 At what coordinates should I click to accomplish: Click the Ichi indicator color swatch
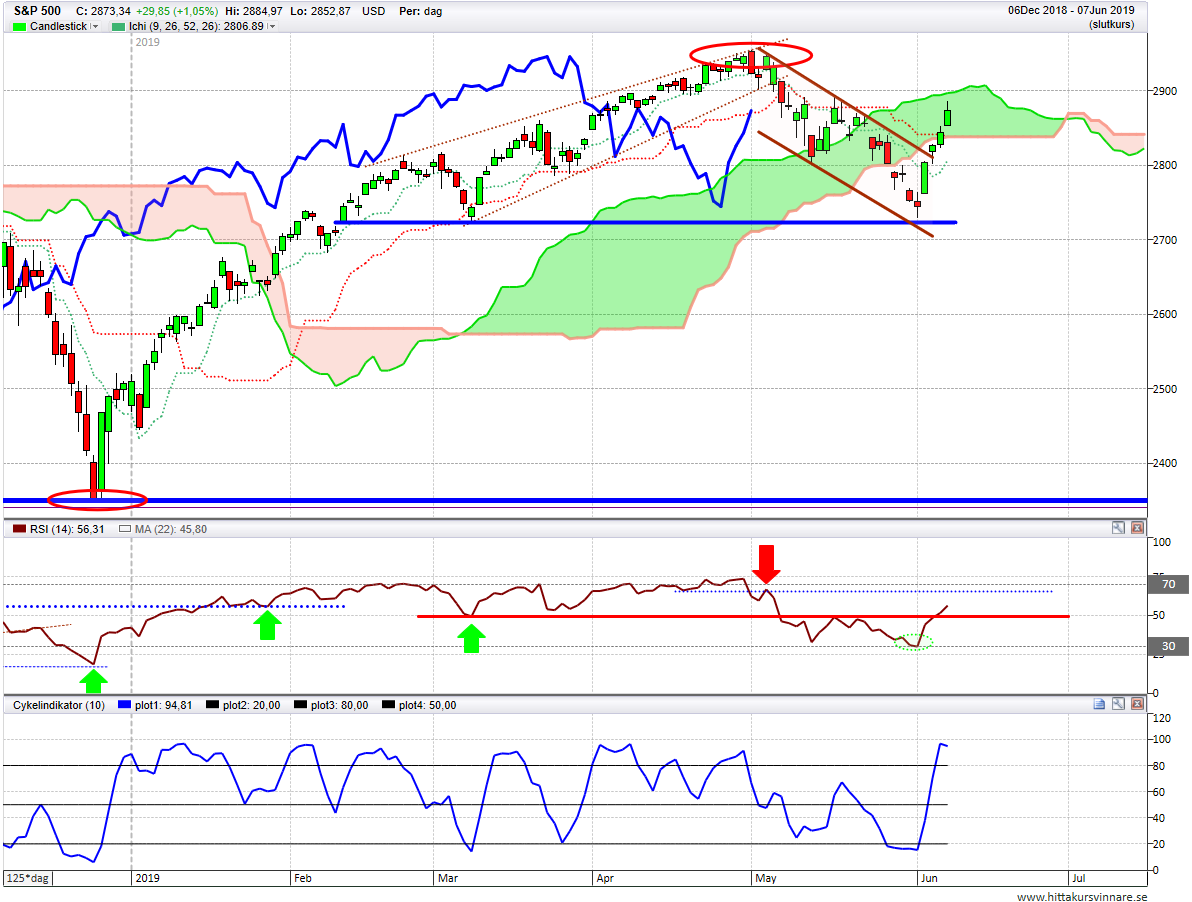tap(119, 27)
